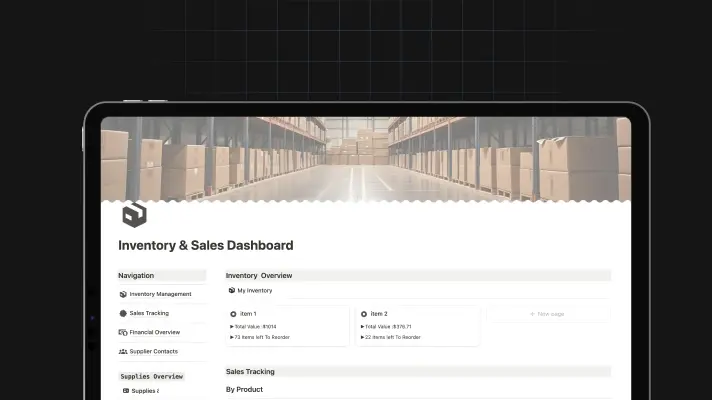Click the Financial Overview icon

[123, 332]
